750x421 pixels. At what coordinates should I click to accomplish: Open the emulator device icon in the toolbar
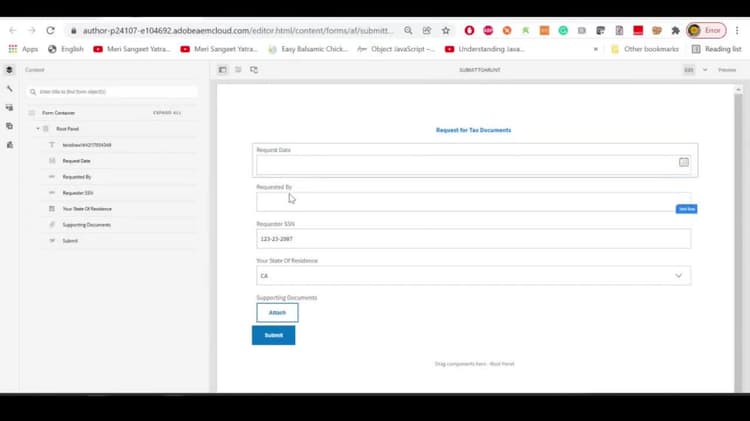click(254, 70)
